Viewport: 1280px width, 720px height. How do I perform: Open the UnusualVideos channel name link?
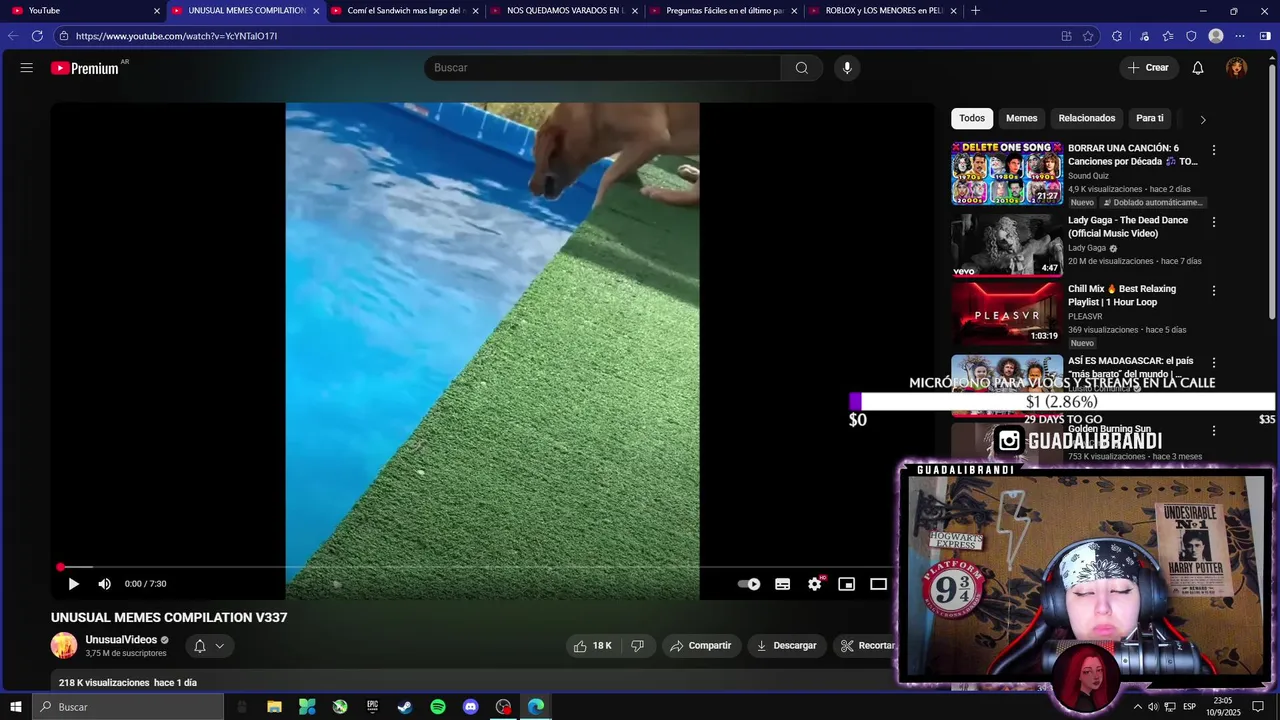point(121,640)
